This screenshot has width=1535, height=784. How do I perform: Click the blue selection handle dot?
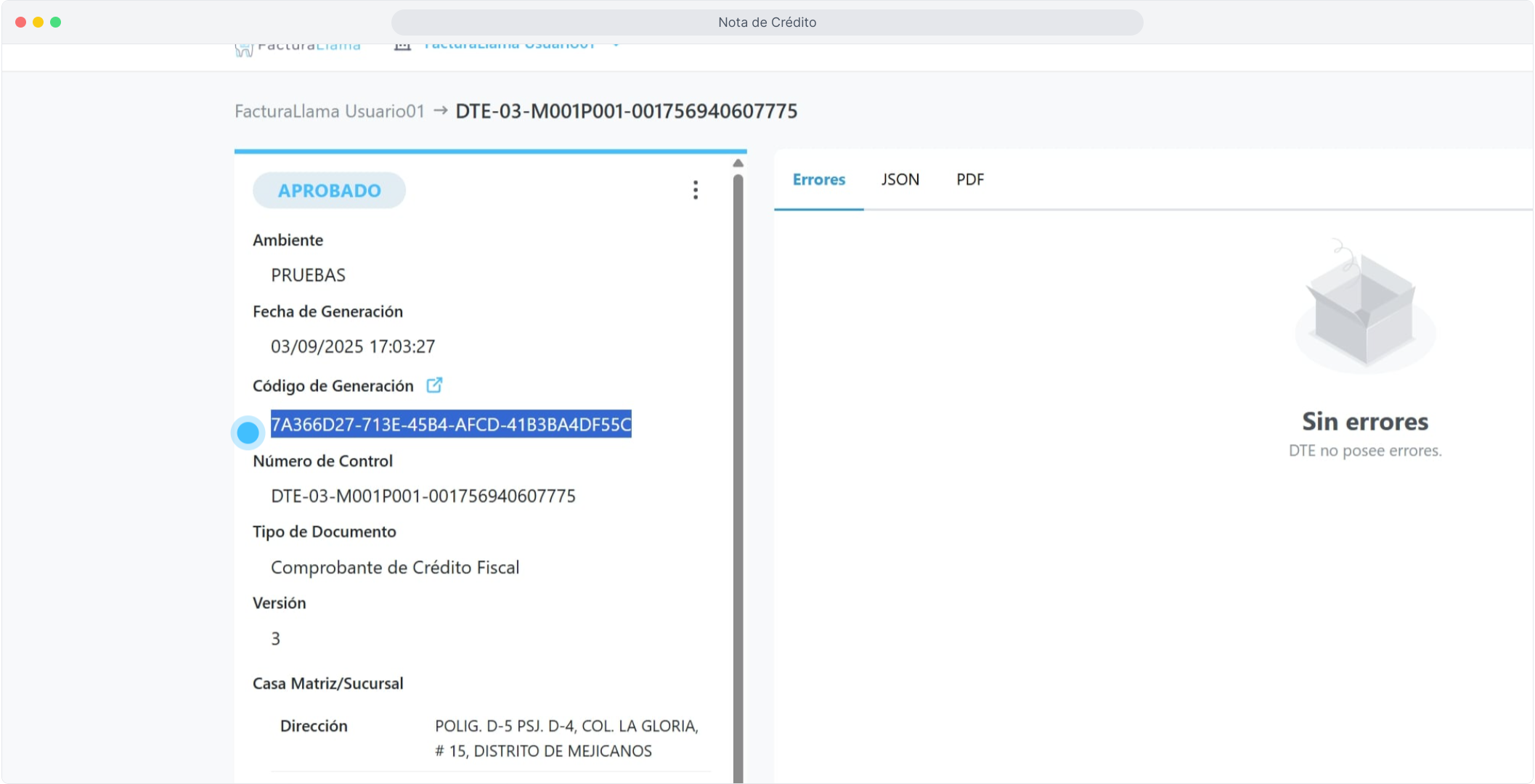248,433
